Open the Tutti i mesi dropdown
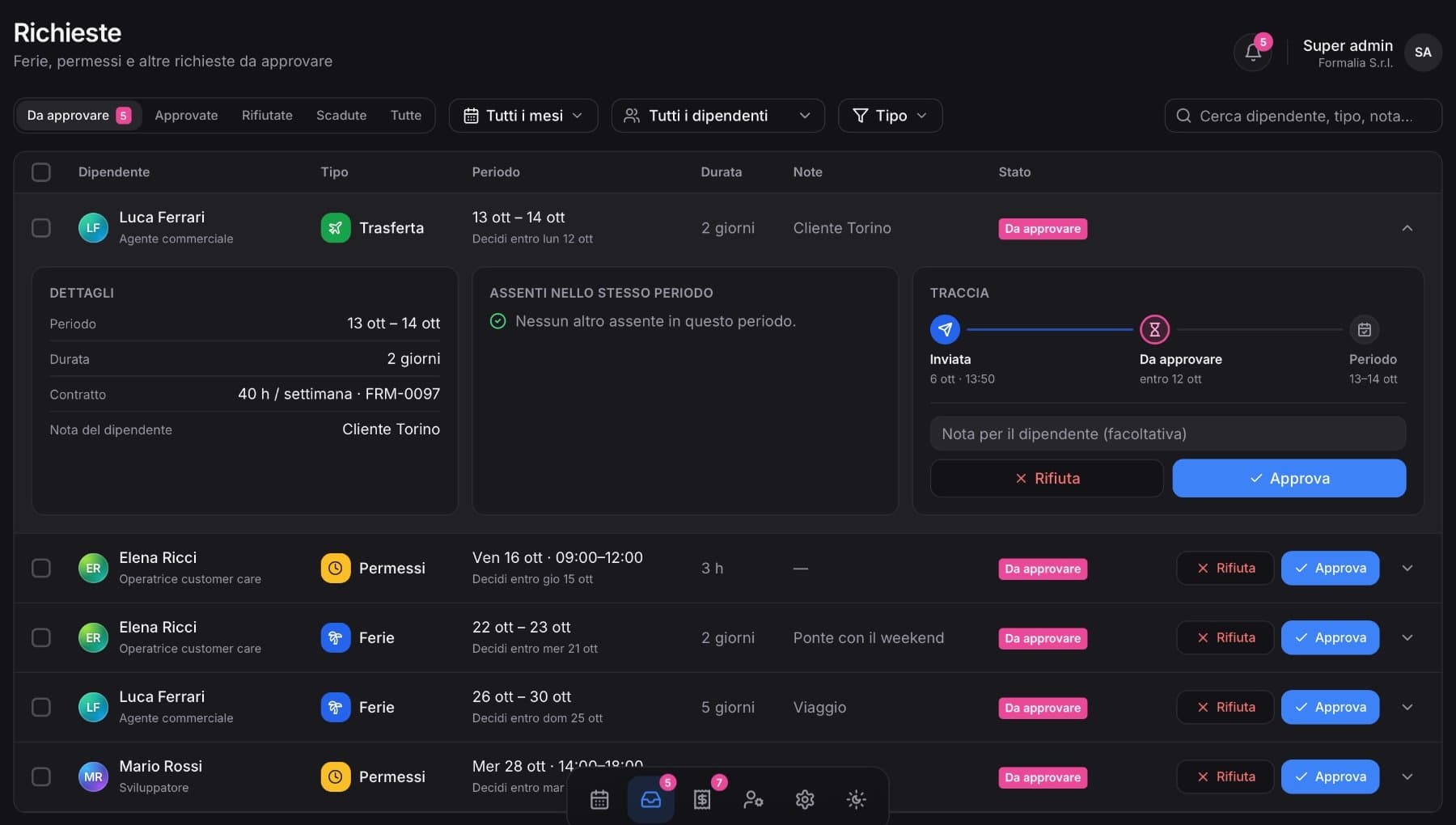Screen dimensions: 1456x825 523,116
